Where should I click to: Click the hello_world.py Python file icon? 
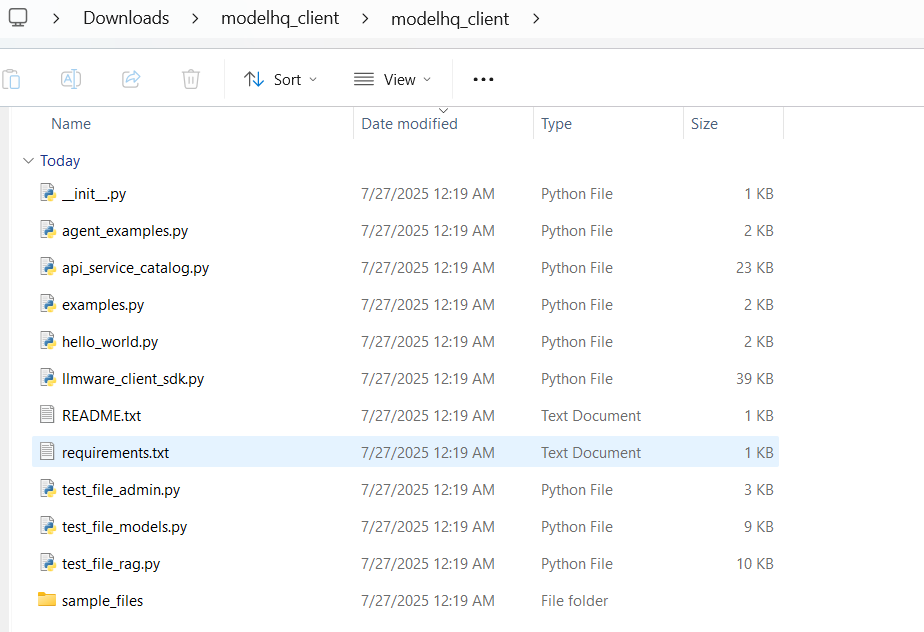pyautogui.click(x=47, y=341)
